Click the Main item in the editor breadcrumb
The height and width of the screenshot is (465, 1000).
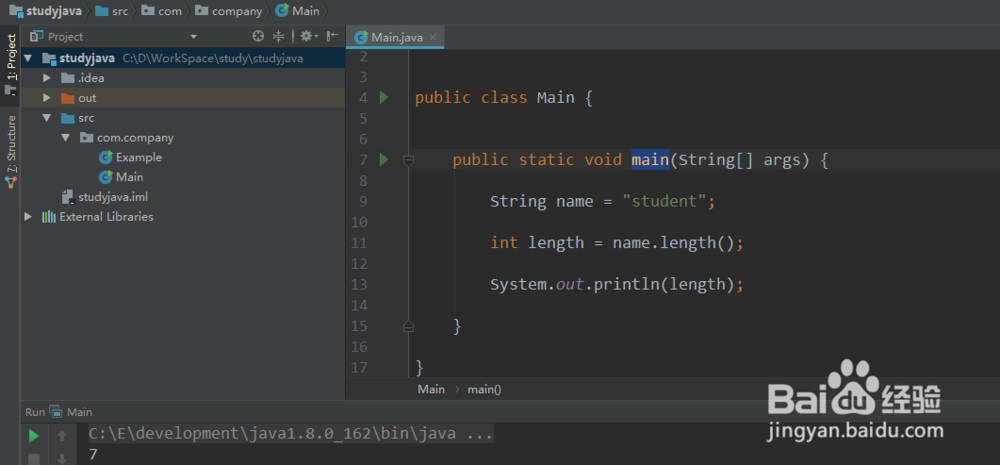(431, 389)
